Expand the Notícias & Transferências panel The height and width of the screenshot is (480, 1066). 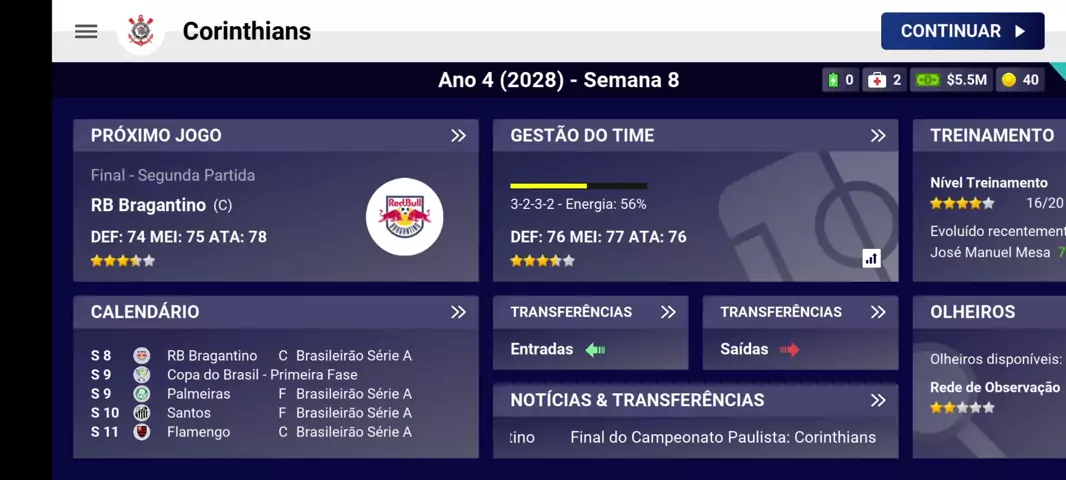[878, 400]
